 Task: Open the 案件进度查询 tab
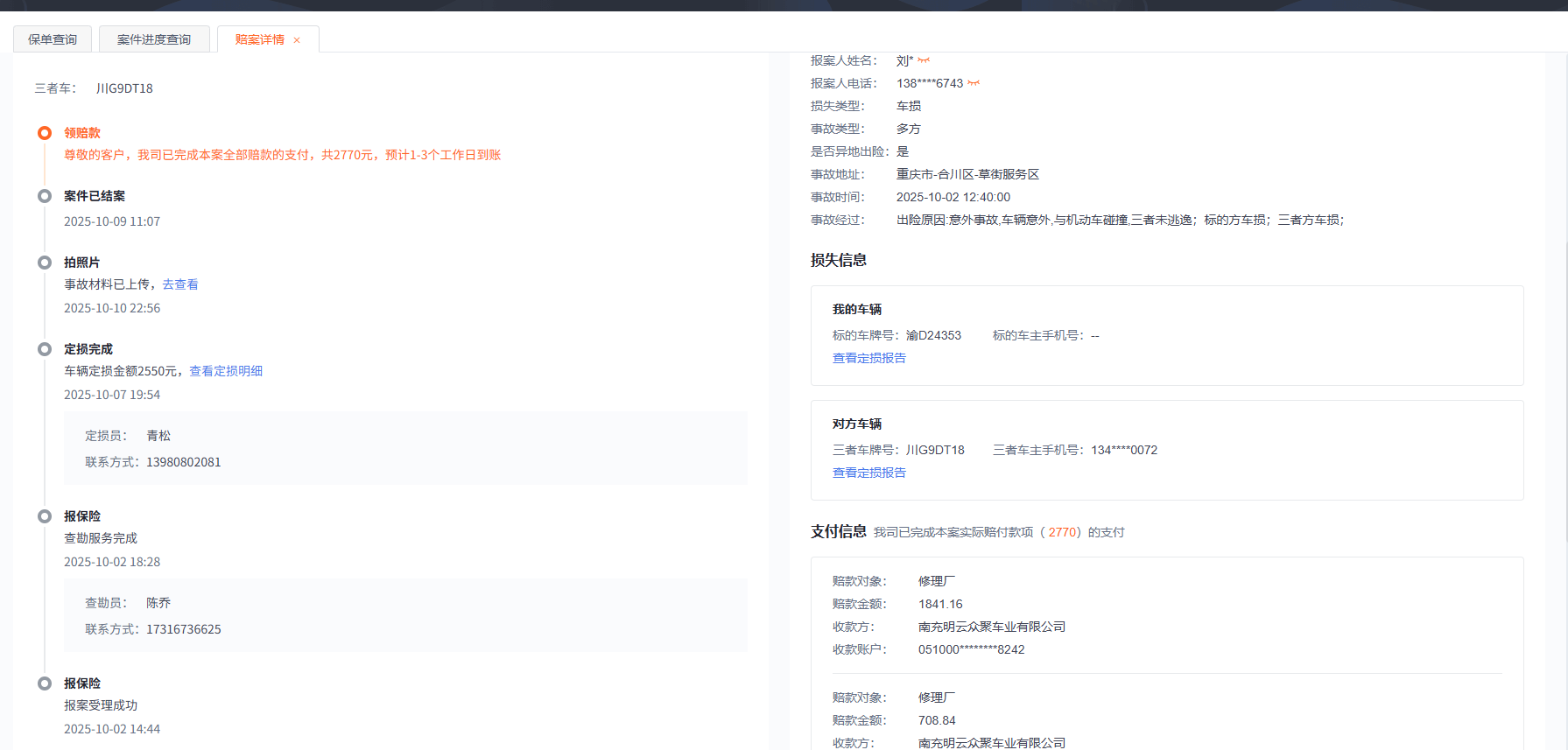coord(154,39)
